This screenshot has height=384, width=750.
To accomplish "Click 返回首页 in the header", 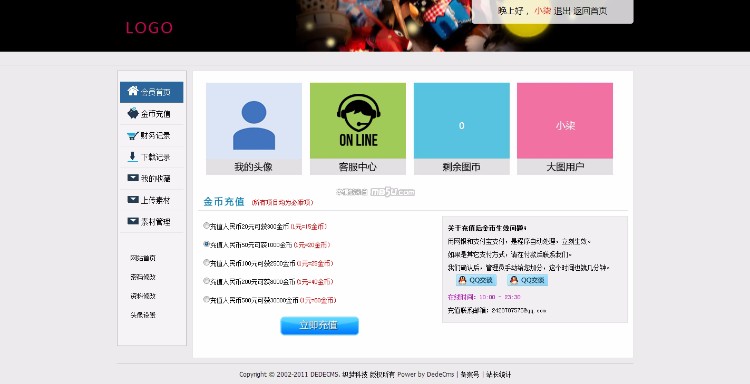I will coord(590,11).
